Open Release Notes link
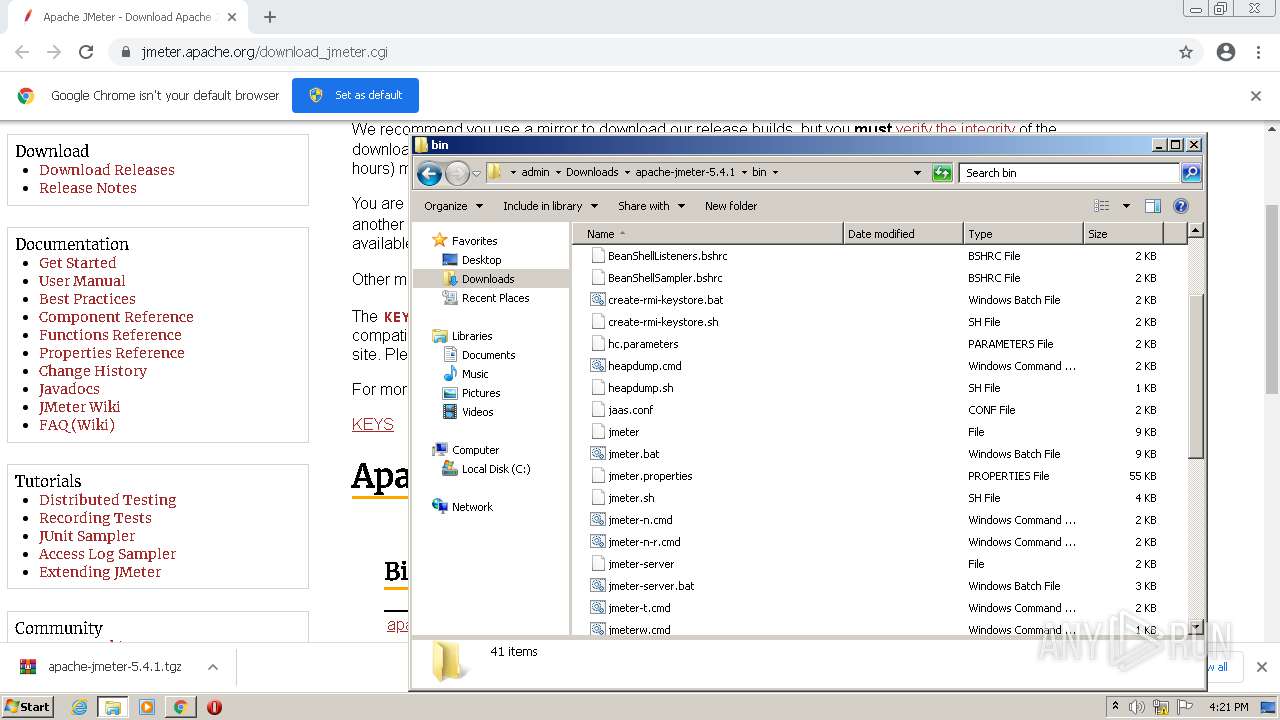 click(x=88, y=188)
